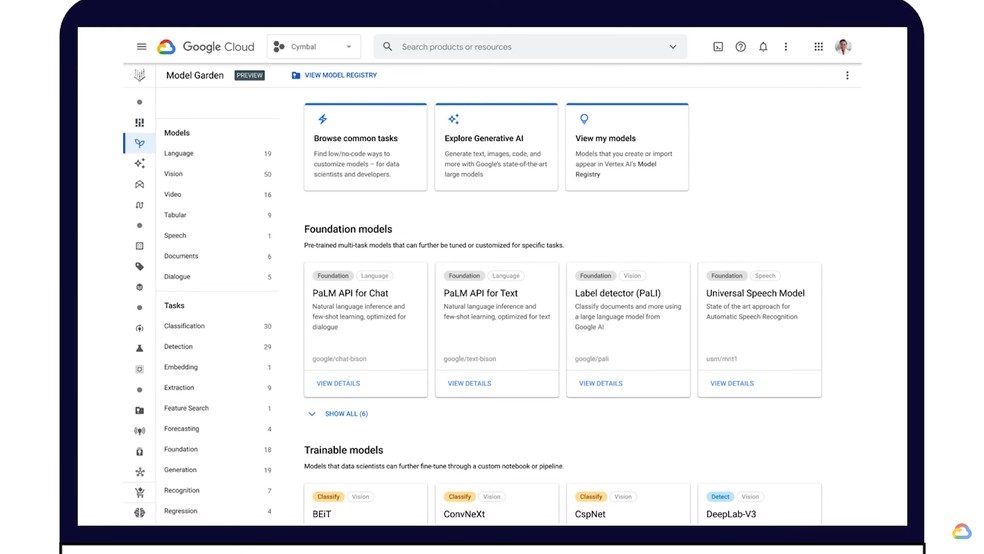Open Explore Generative AI card
Image resolution: width=984 pixels, height=554 pixels.
point(496,147)
